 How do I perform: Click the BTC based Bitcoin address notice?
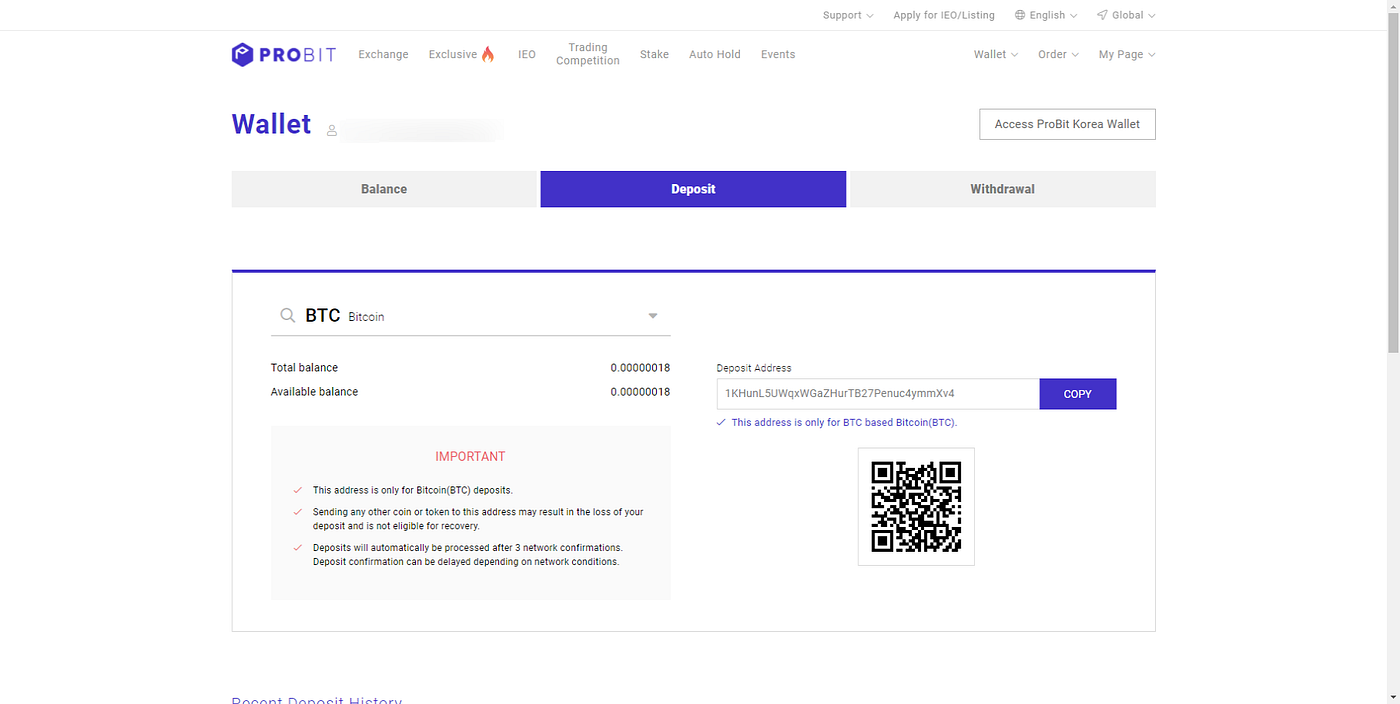click(x=844, y=422)
